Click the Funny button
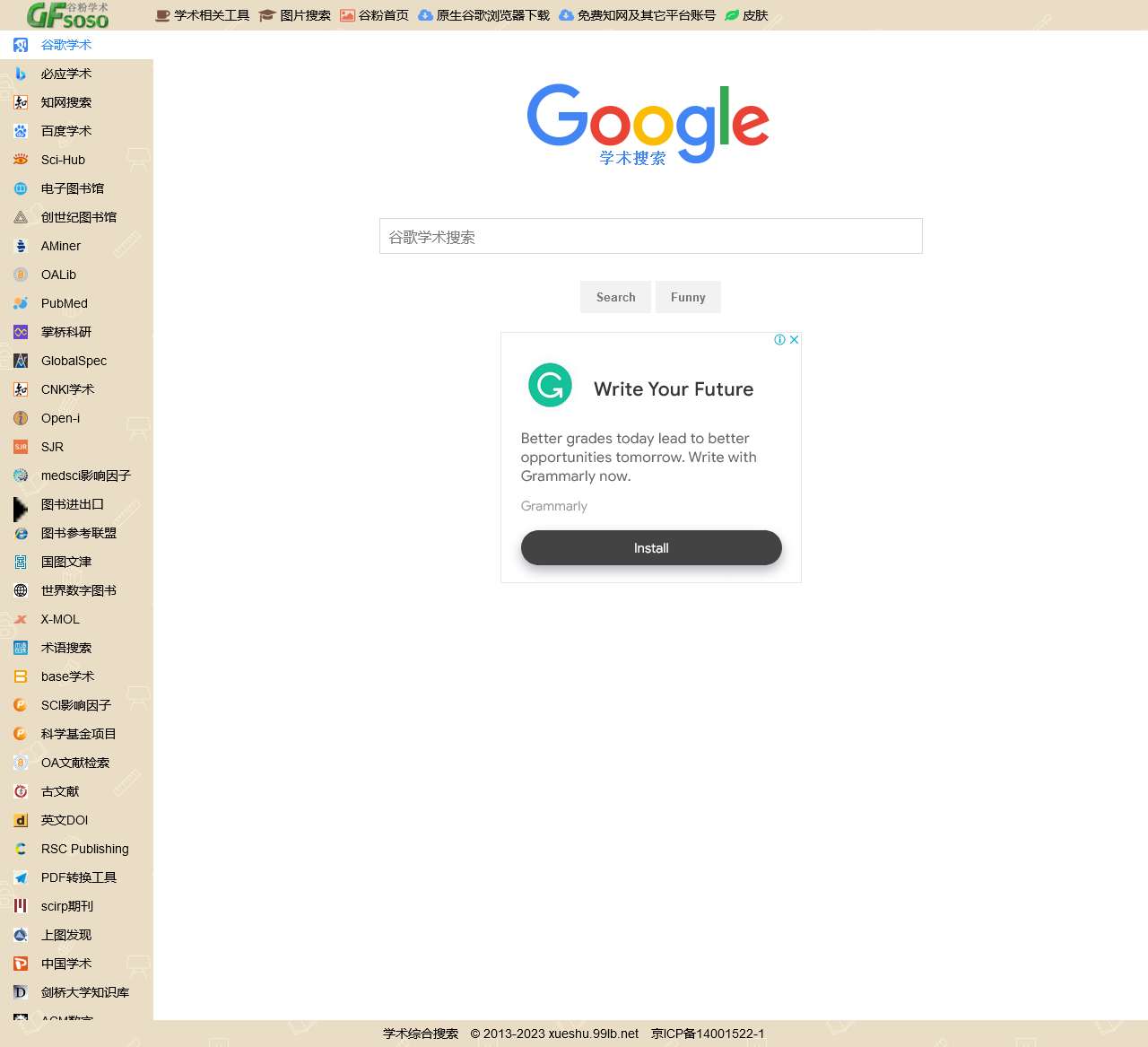 point(688,297)
